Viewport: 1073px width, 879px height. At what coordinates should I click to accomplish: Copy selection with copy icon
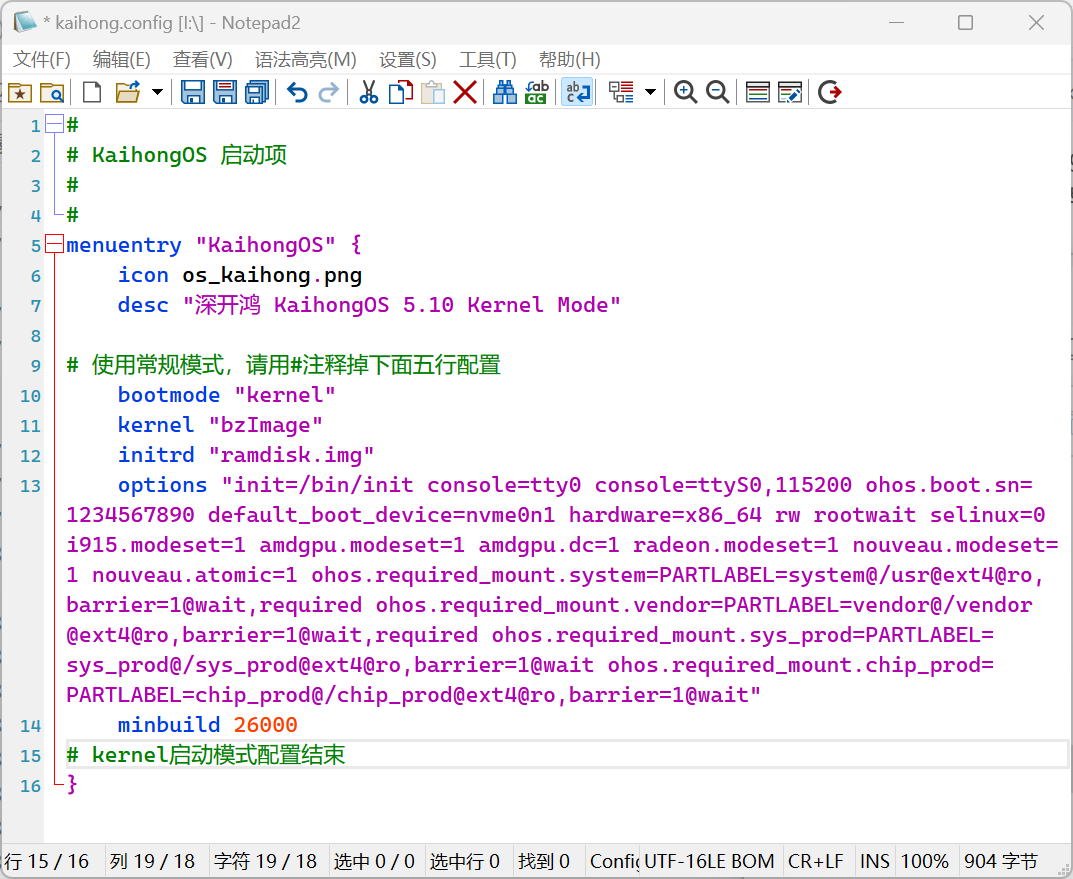(x=401, y=92)
